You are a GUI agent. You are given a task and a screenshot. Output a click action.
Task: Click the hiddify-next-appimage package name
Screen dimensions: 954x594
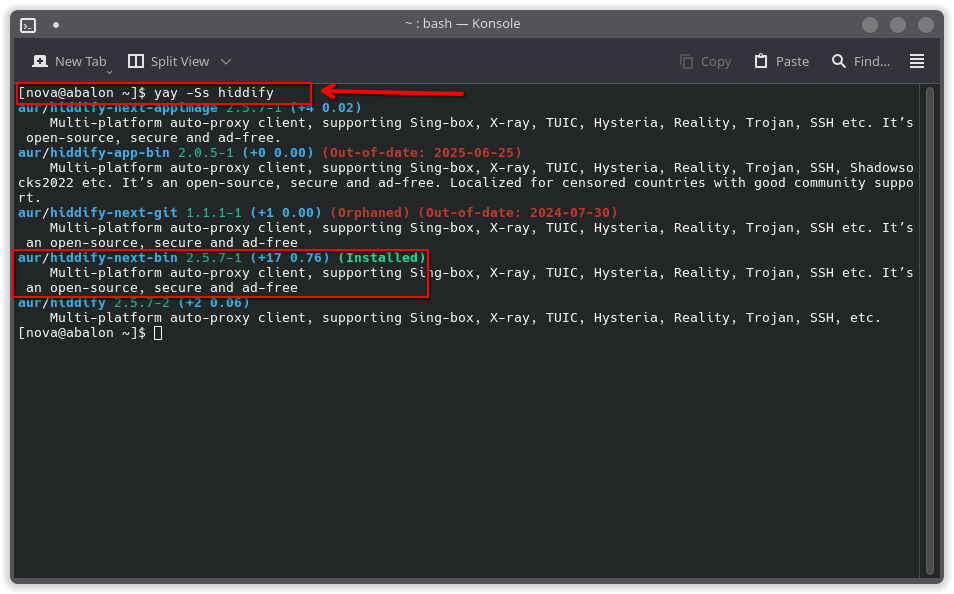pos(134,108)
